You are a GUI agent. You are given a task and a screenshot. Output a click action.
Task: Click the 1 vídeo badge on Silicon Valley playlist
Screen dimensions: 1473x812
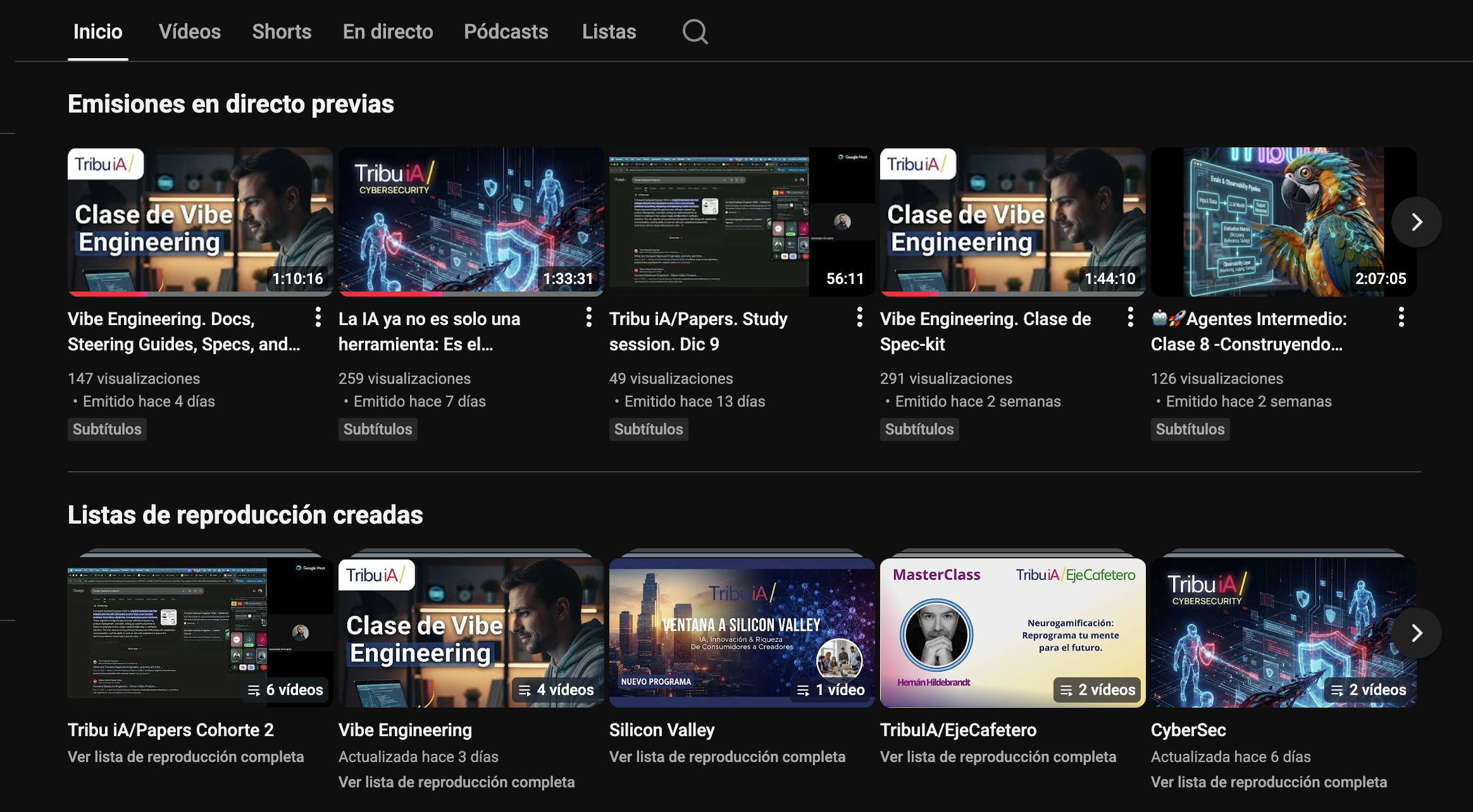pyautogui.click(x=829, y=691)
